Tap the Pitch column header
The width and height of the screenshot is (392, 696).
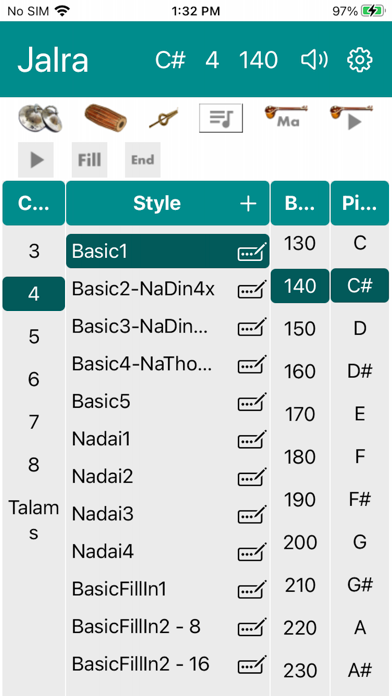(x=360, y=203)
